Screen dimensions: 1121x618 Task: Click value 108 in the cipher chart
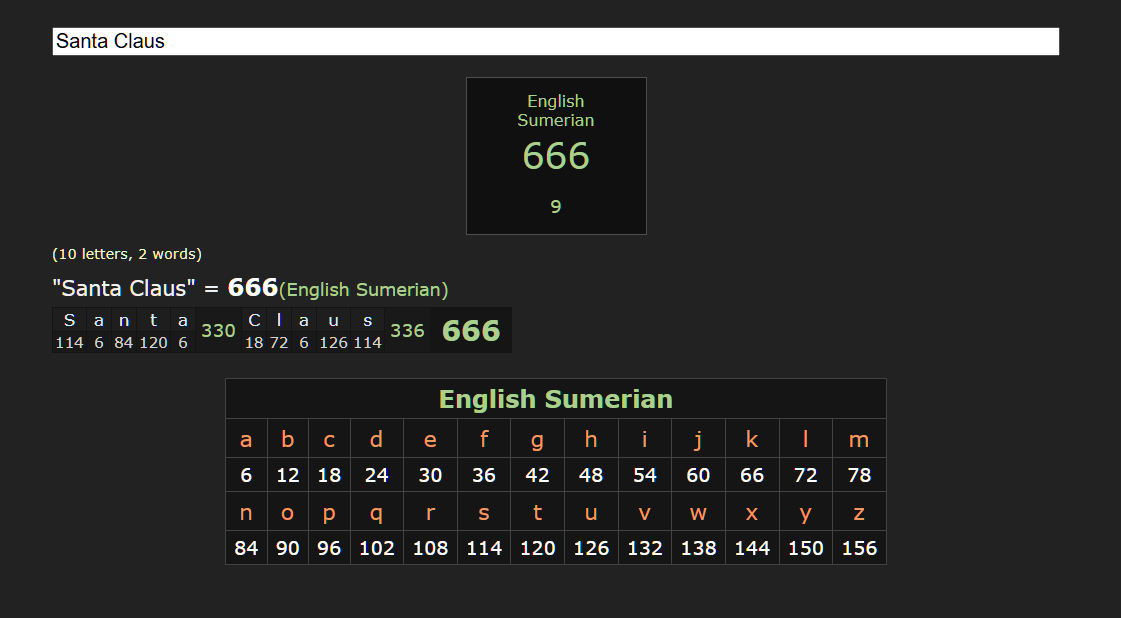click(x=430, y=548)
